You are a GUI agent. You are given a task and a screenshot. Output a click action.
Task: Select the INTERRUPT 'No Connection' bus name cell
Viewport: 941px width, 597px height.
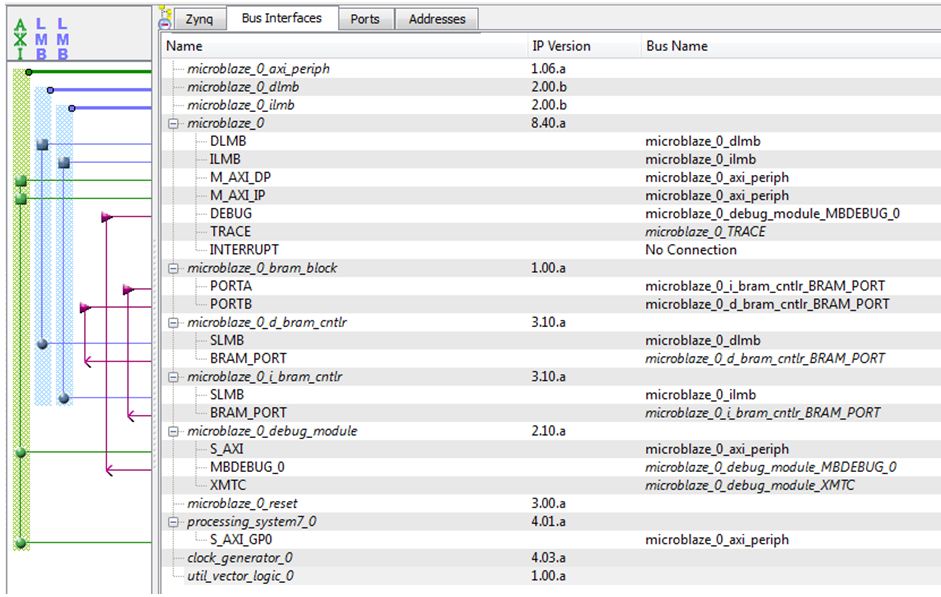690,250
